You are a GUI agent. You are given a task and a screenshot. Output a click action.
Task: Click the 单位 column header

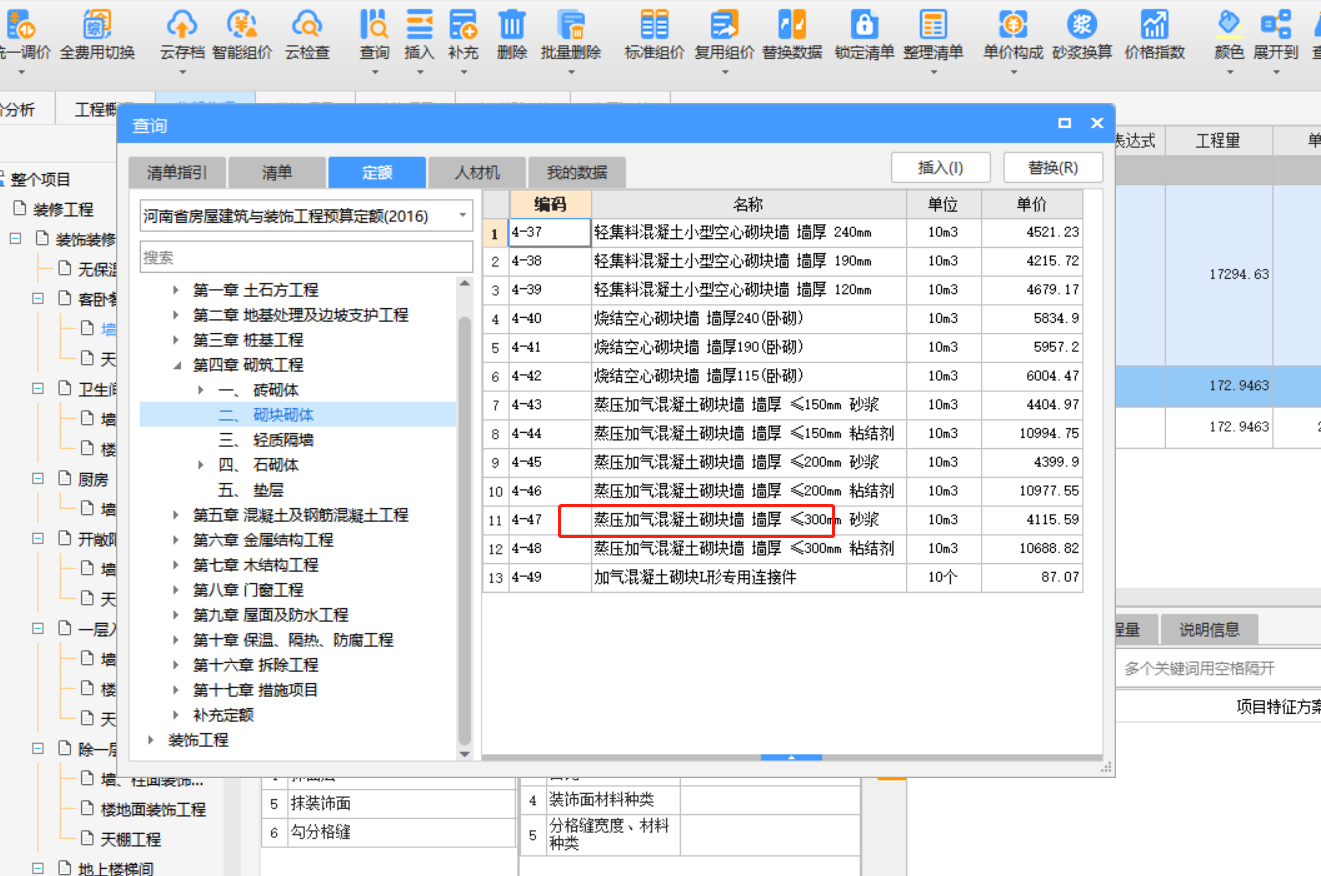tap(944, 204)
